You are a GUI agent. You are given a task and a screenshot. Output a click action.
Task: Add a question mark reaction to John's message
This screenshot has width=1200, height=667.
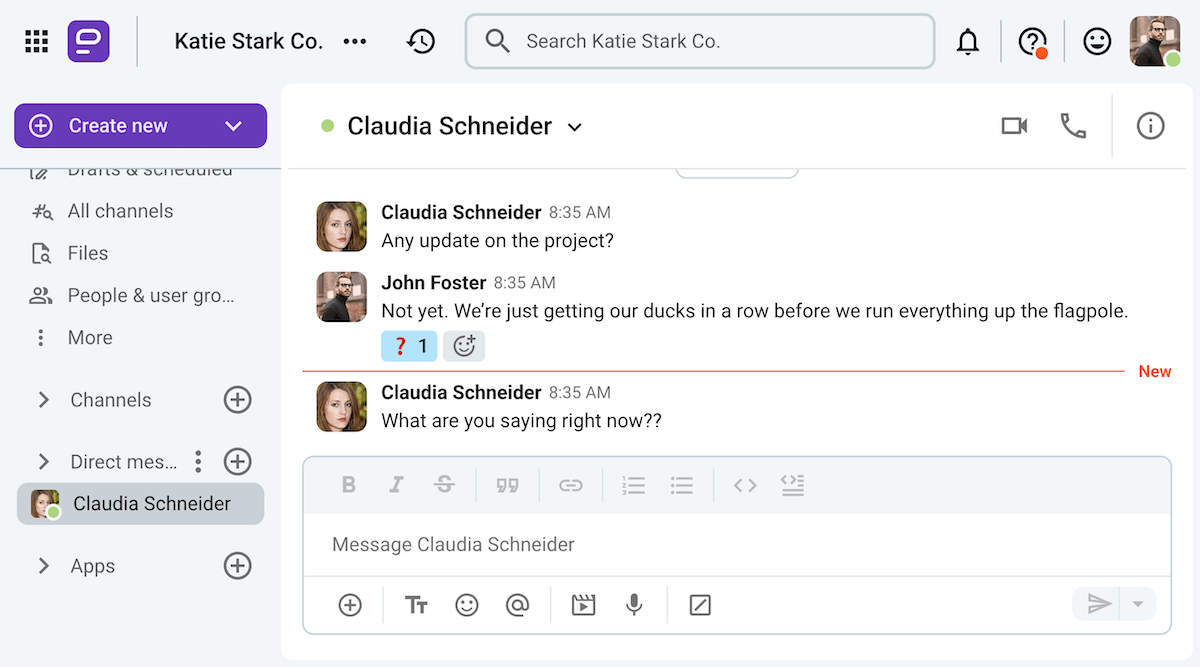click(x=409, y=345)
